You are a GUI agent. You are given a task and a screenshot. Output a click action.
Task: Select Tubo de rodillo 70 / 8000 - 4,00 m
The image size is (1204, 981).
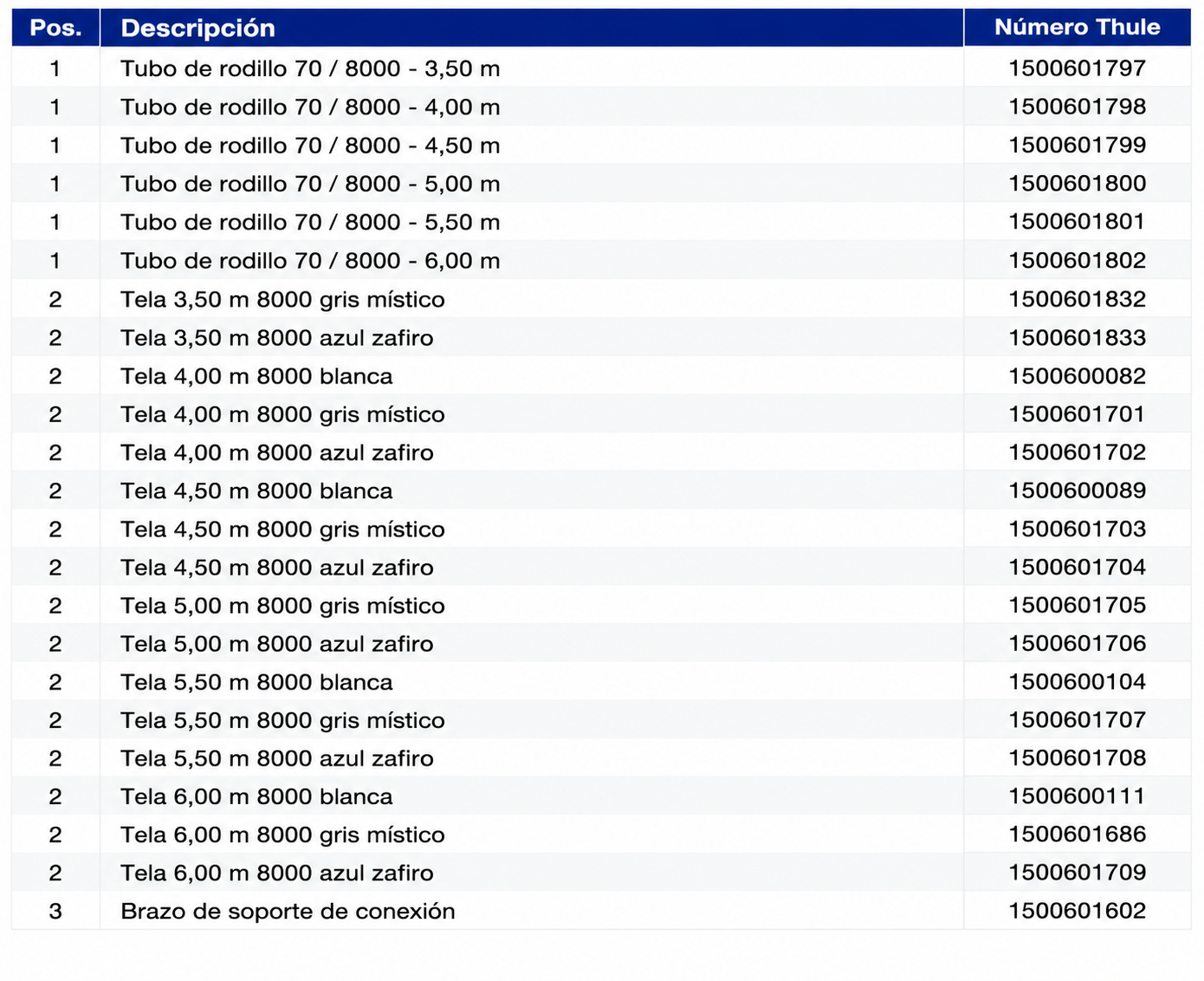tap(310, 107)
